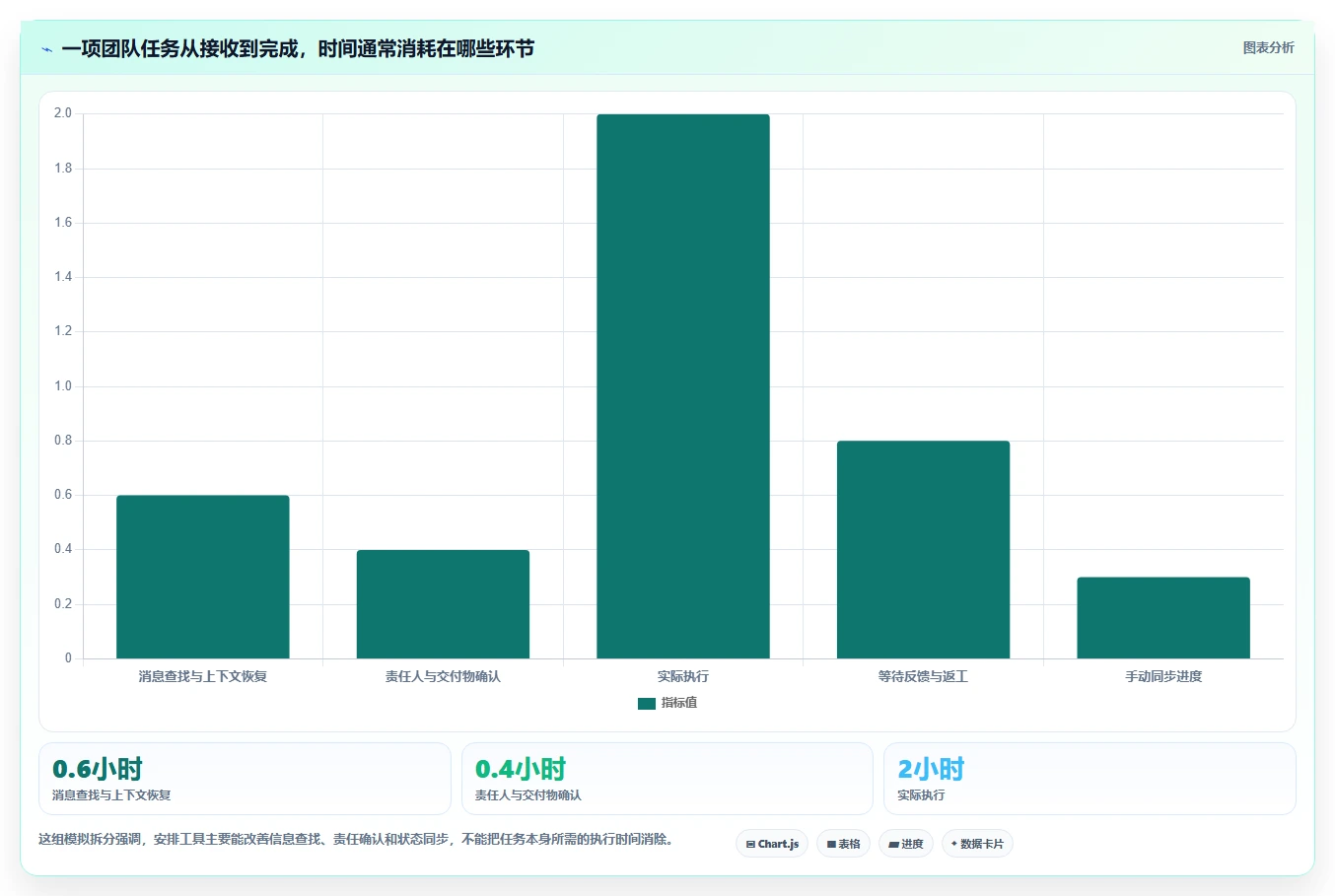Select the 实际执行 bar in chart
1335x896 pixels.
[x=683, y=386]
